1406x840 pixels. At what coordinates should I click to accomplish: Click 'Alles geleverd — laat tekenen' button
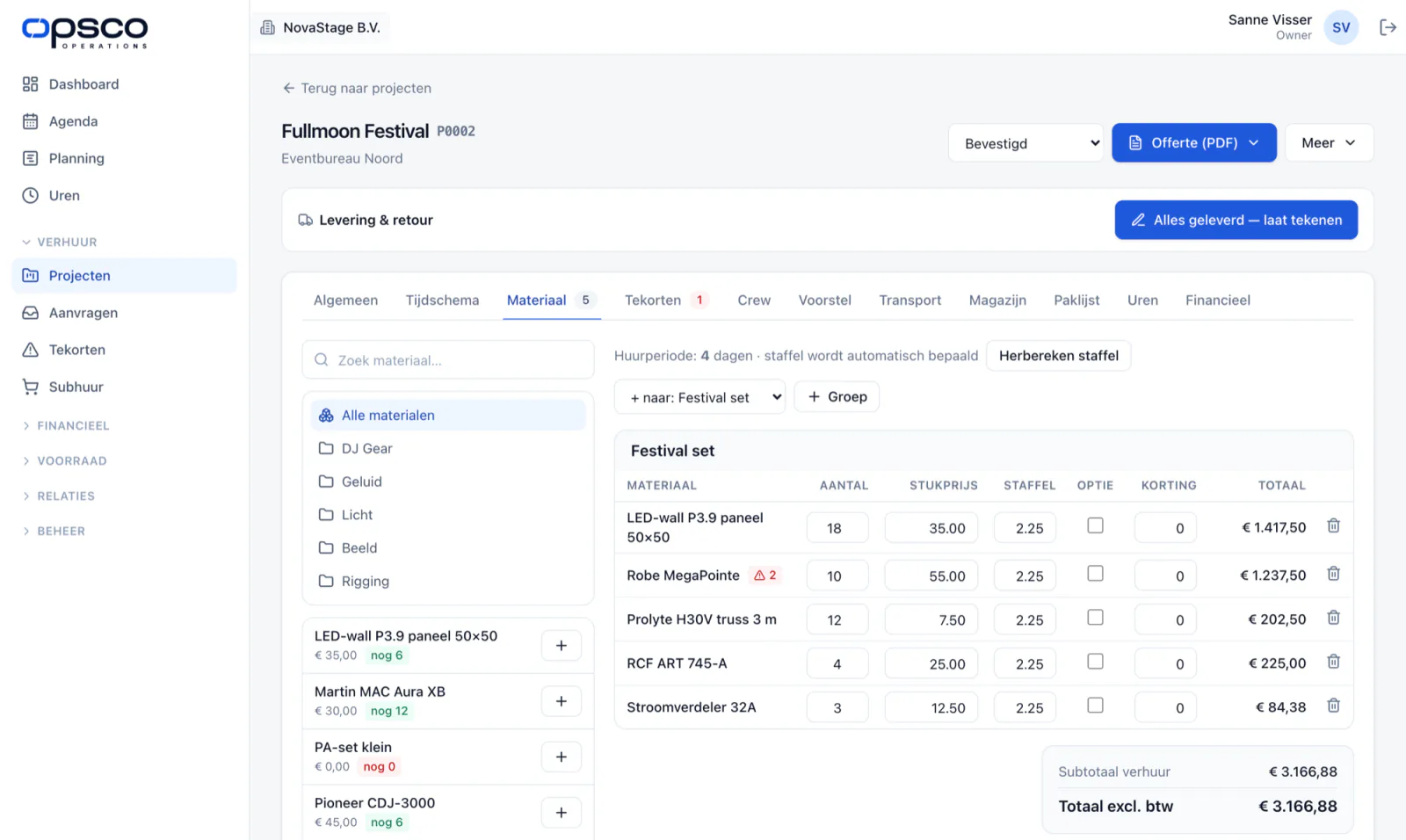point(1236,221)
